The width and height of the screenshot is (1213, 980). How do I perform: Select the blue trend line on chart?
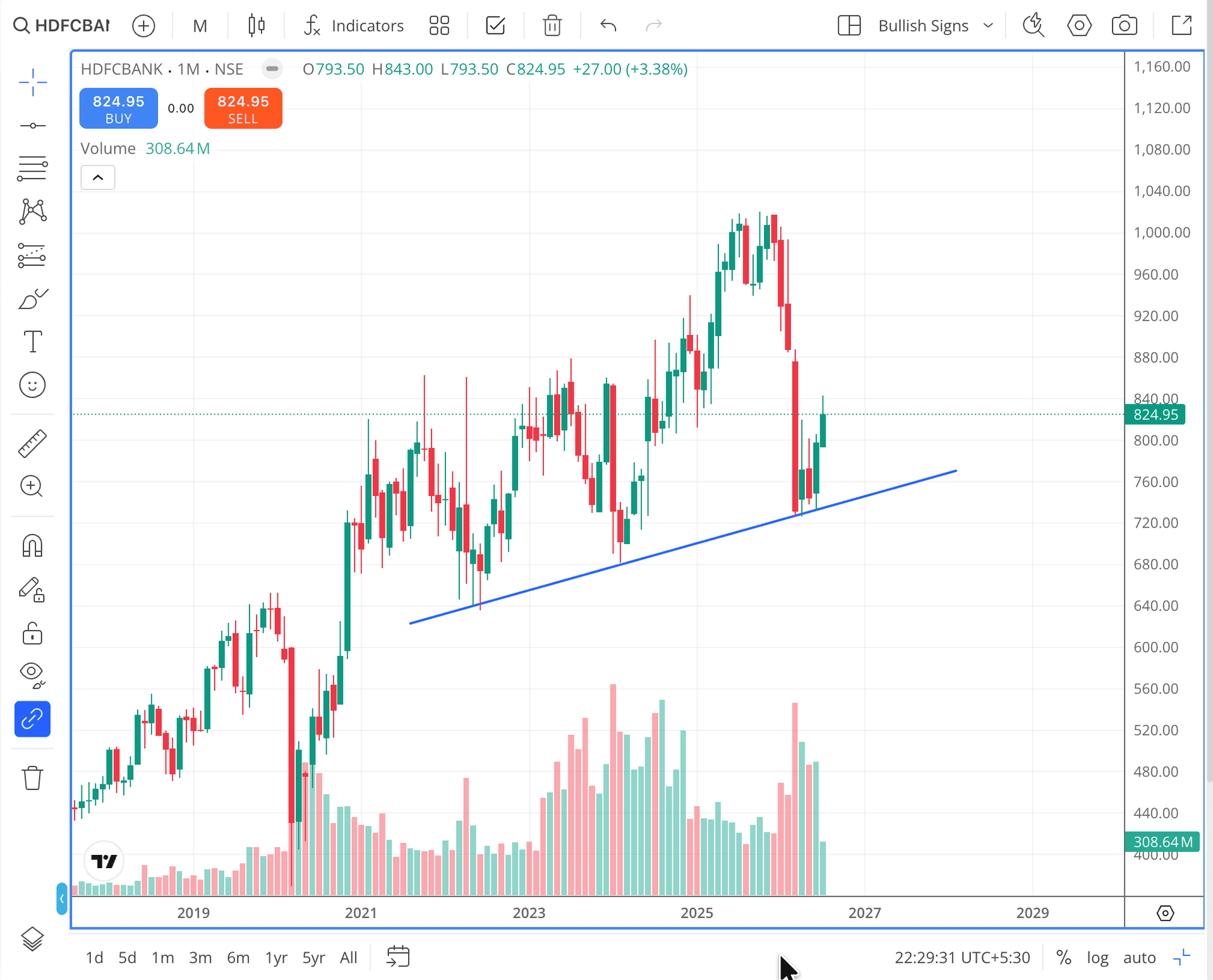click(x=683, y=547)
